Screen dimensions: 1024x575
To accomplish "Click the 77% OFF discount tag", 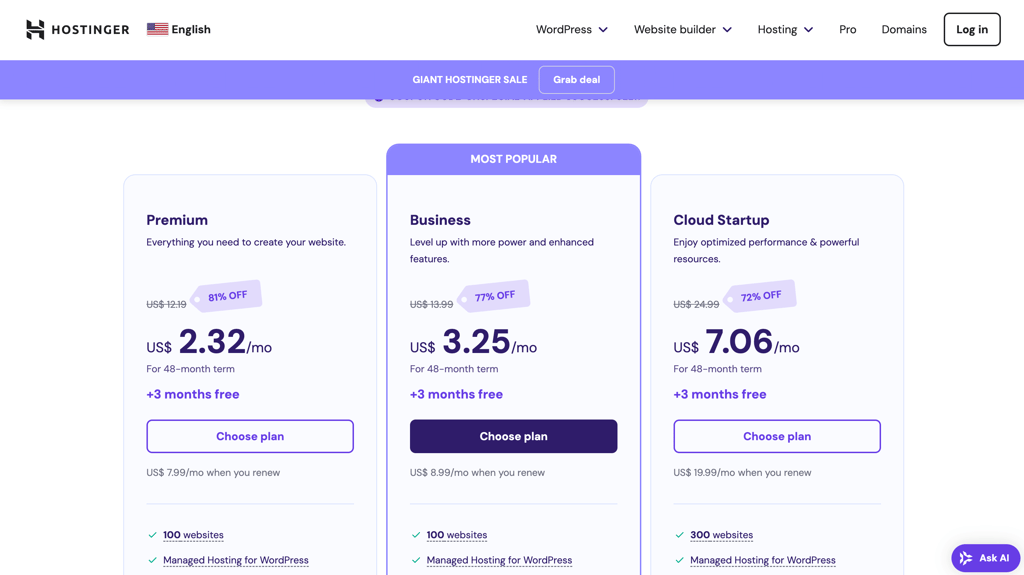I will tap(493, 296).
